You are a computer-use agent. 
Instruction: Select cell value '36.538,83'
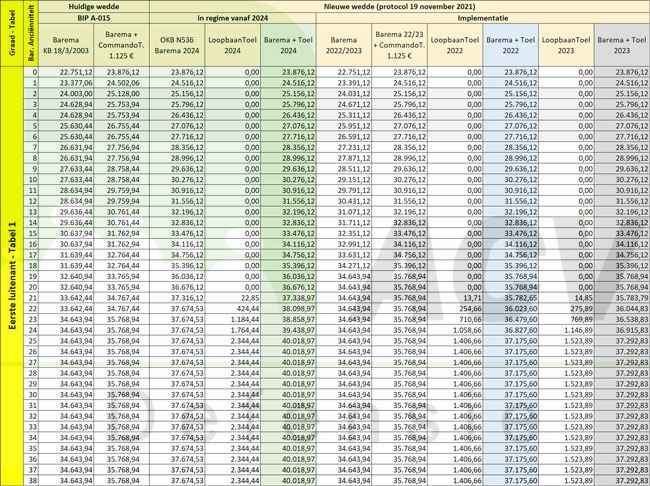pyautogui.click(x=632, y=320)
